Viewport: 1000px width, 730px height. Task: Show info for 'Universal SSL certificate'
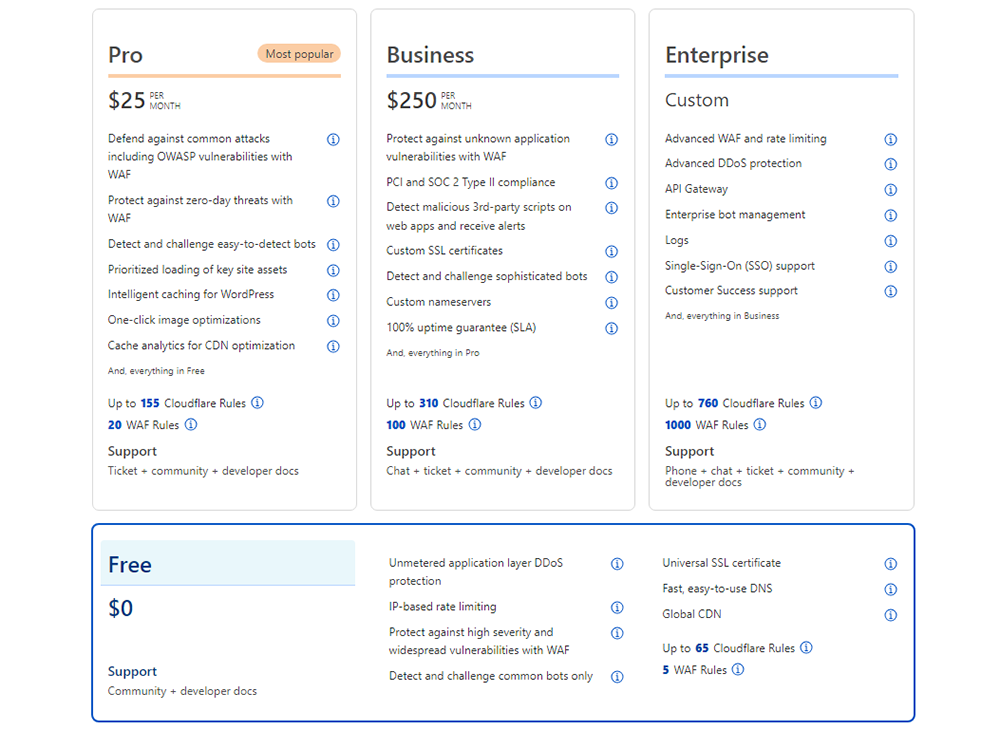coord(890,564)
